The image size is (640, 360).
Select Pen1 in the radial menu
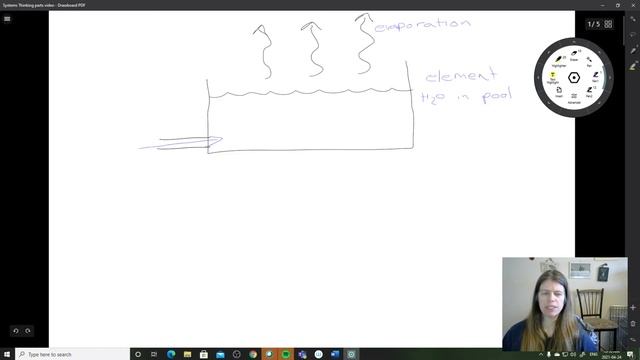pyautogui.click(x=596, y=77)
